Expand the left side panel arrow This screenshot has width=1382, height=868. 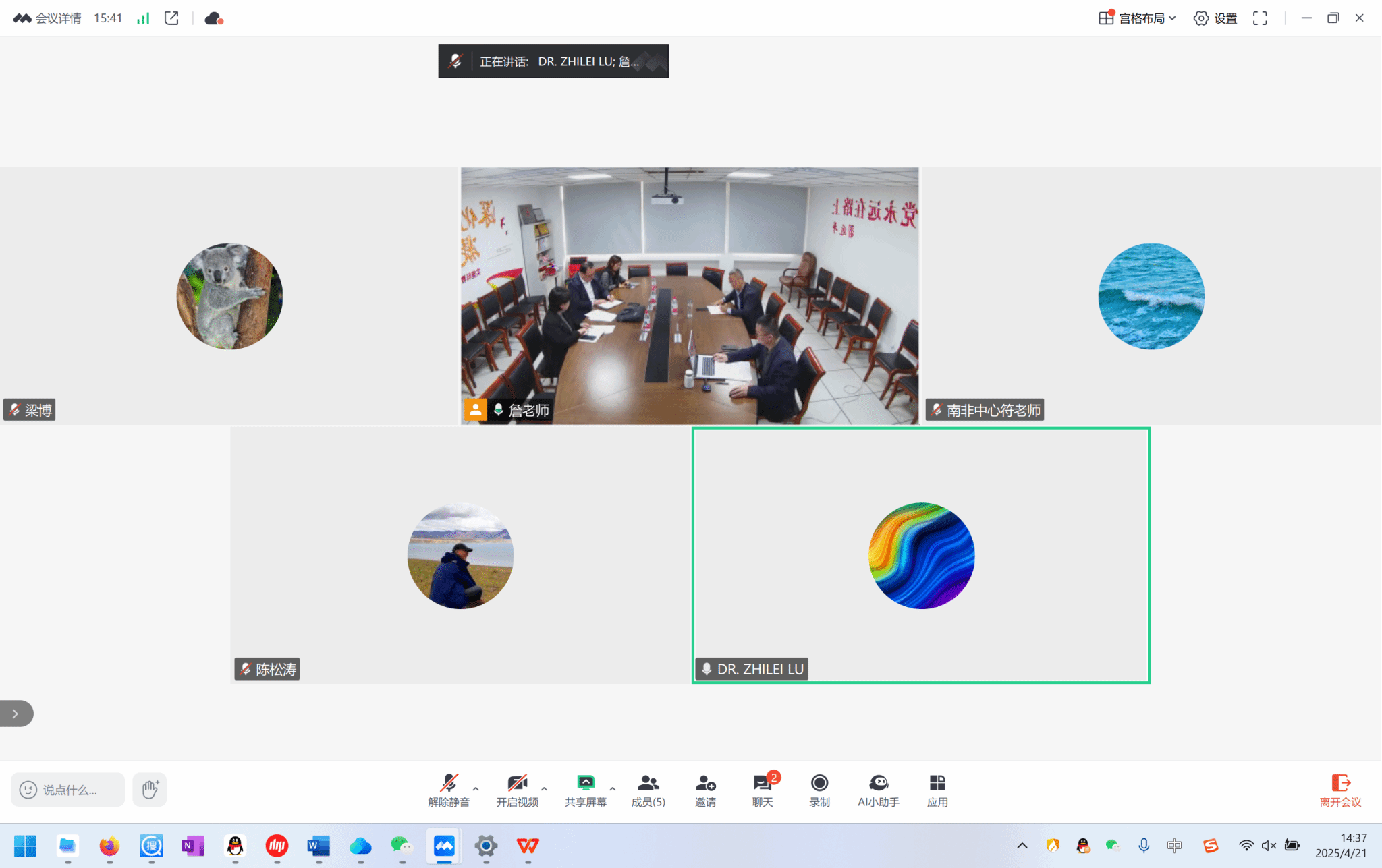point(16,714)
